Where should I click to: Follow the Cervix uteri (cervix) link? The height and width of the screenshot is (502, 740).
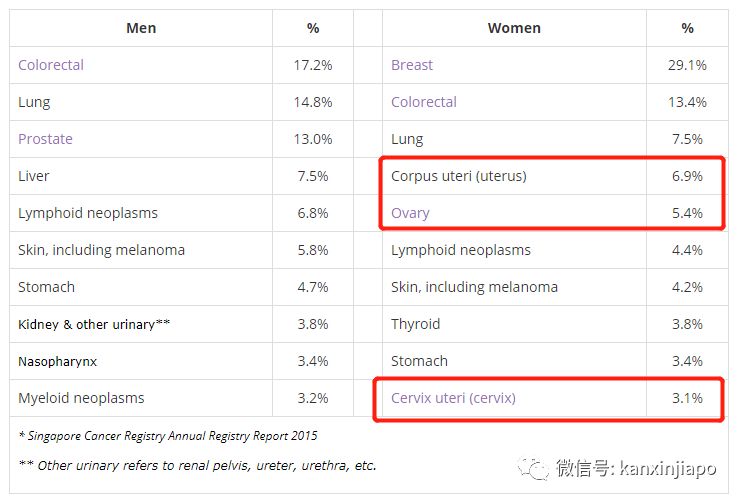[x=453, y=398]
